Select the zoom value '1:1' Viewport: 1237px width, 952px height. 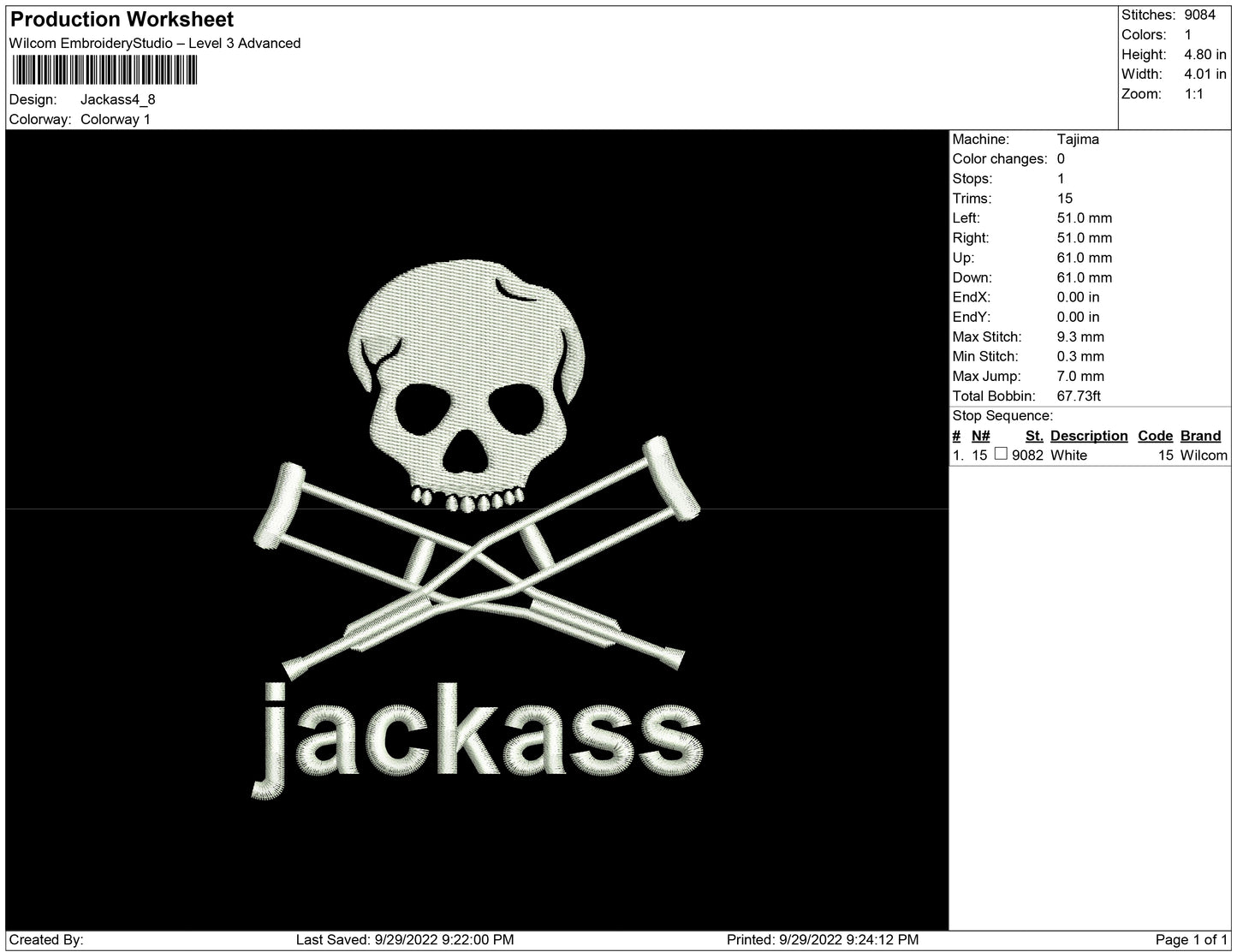1194,93
